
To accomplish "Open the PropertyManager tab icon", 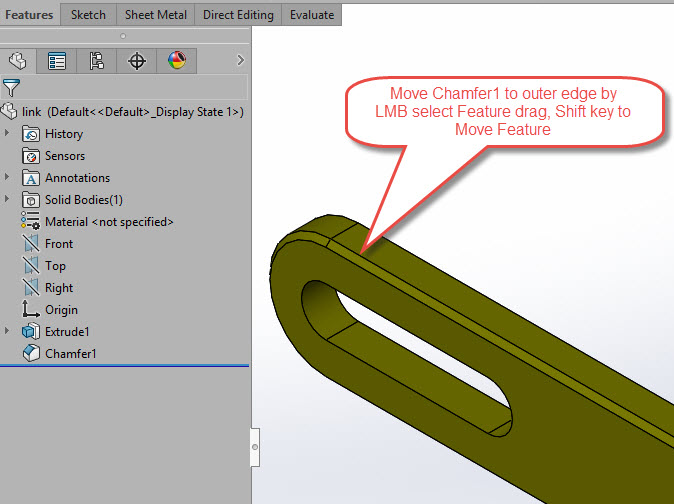I will pos(57,61).
